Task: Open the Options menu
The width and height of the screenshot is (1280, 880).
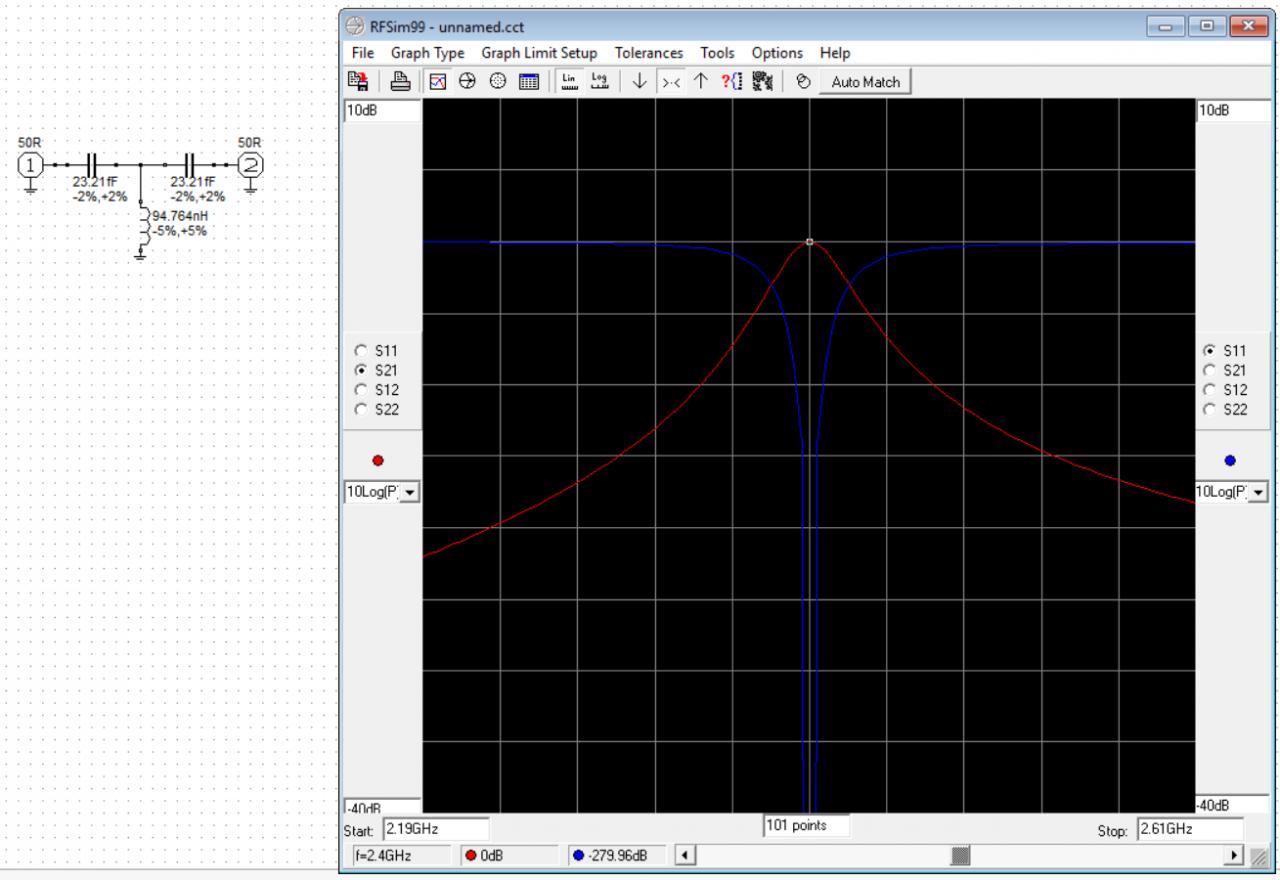Action: pyautogui.click(x=777, y=53)
